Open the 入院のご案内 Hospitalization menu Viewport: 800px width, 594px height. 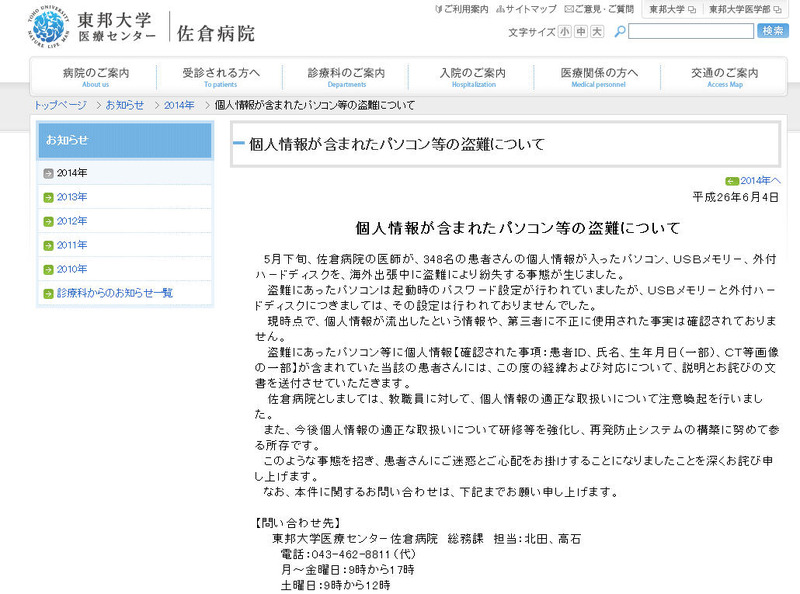pos(473,77)
